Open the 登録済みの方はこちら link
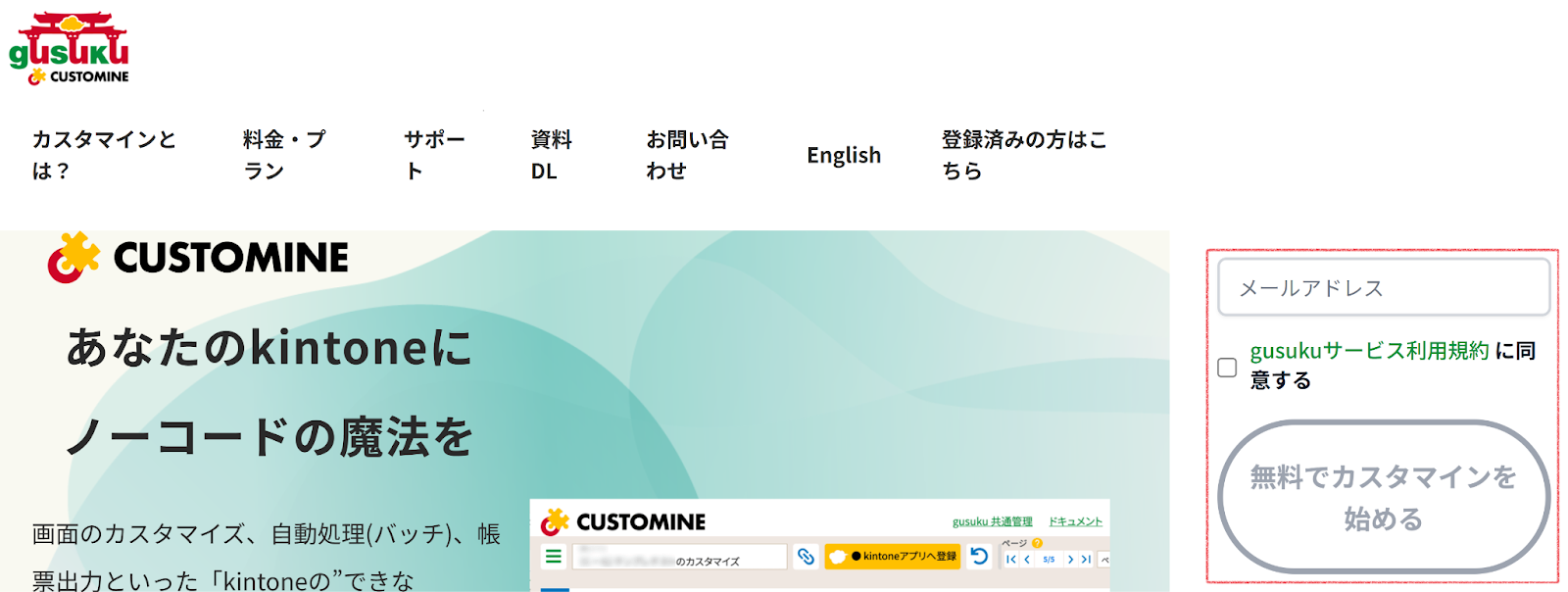Image resolution: width=1568 pixels, height=592 pixels. [x=1024, y=155]
